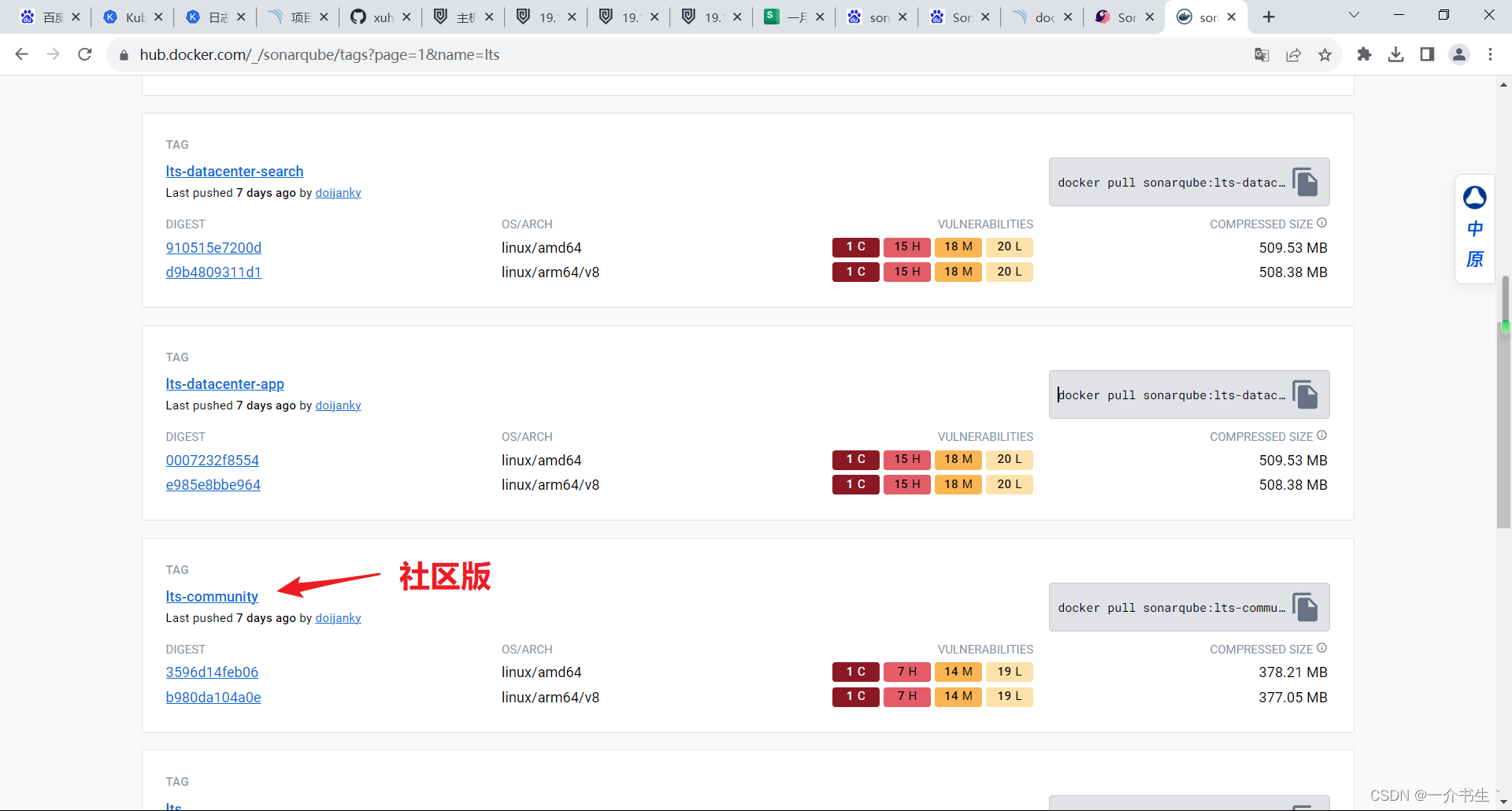The width and height of the screenshot is (1512, 811).
Task: Copy the lts-datacenter-app pull command
Action: point(1305,394)
